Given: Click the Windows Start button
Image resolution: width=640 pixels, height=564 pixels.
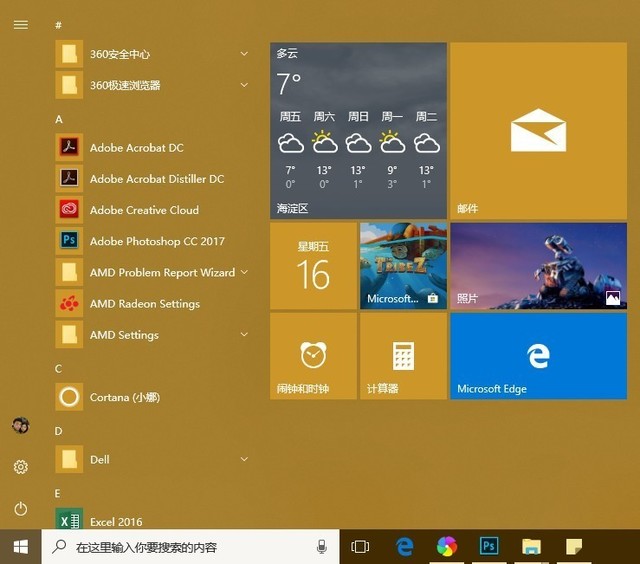Looking at the screenshot, I should coord(20,547).
